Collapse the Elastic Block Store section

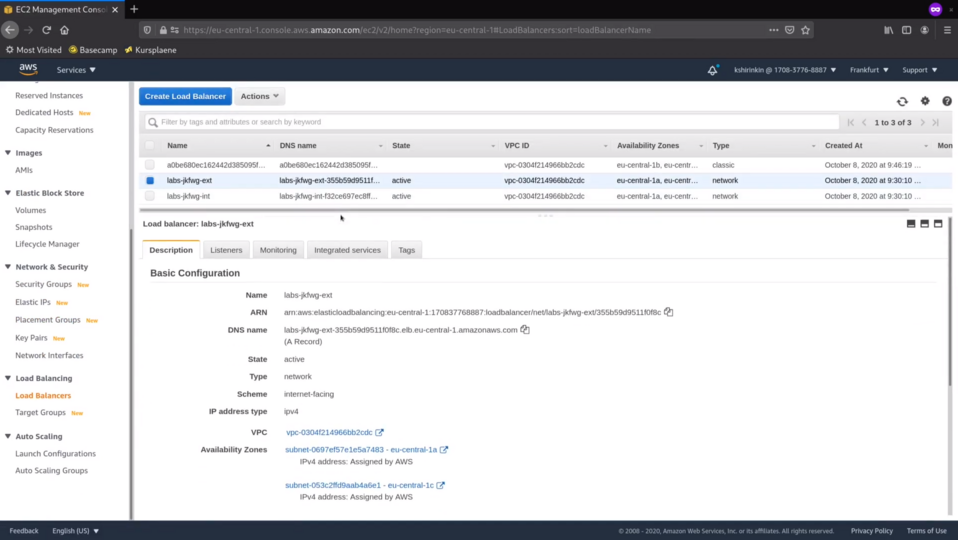point(8,193)
